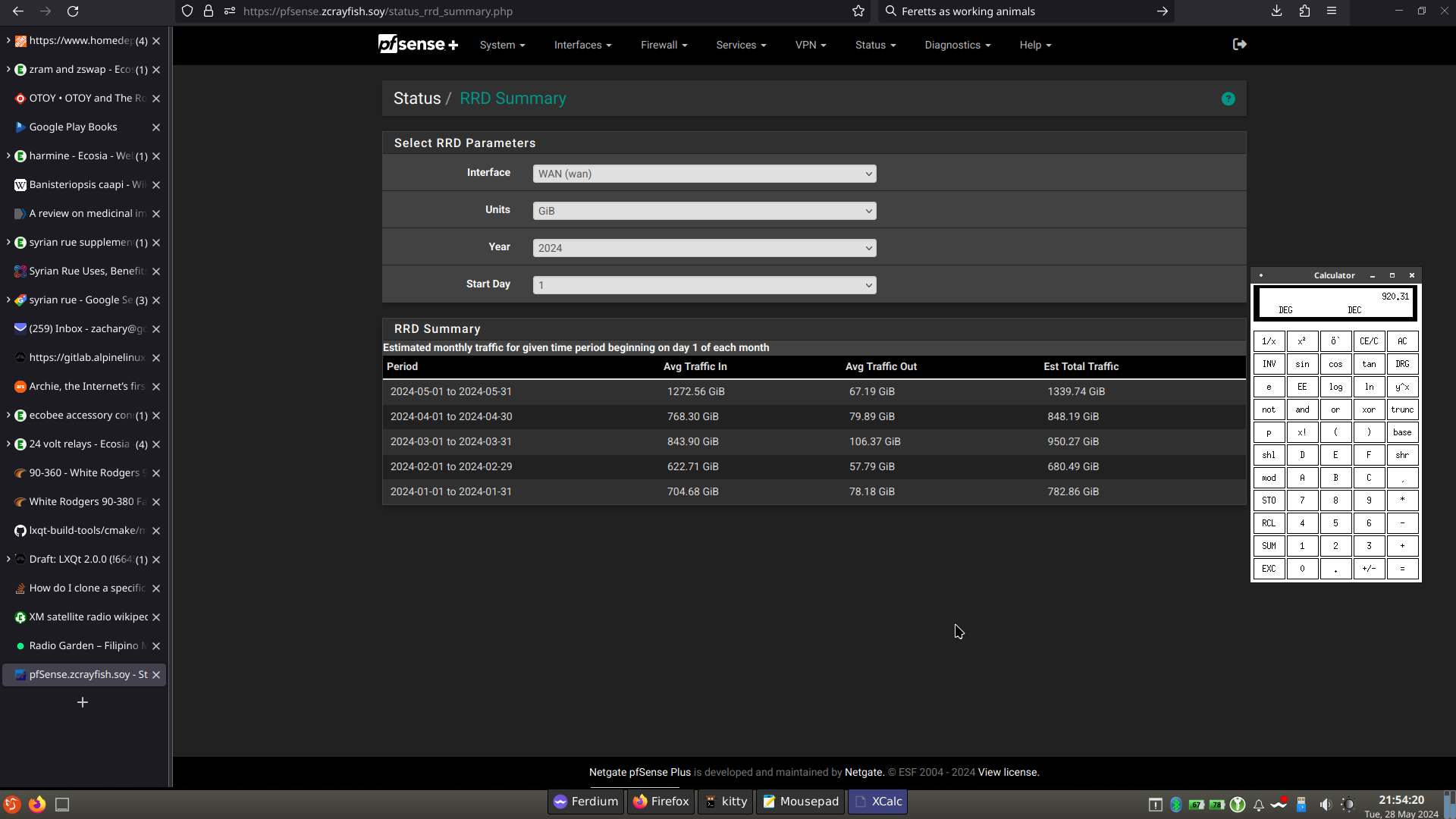
Task: Click the pfSense logout icon
Action: click(1240, 45)
